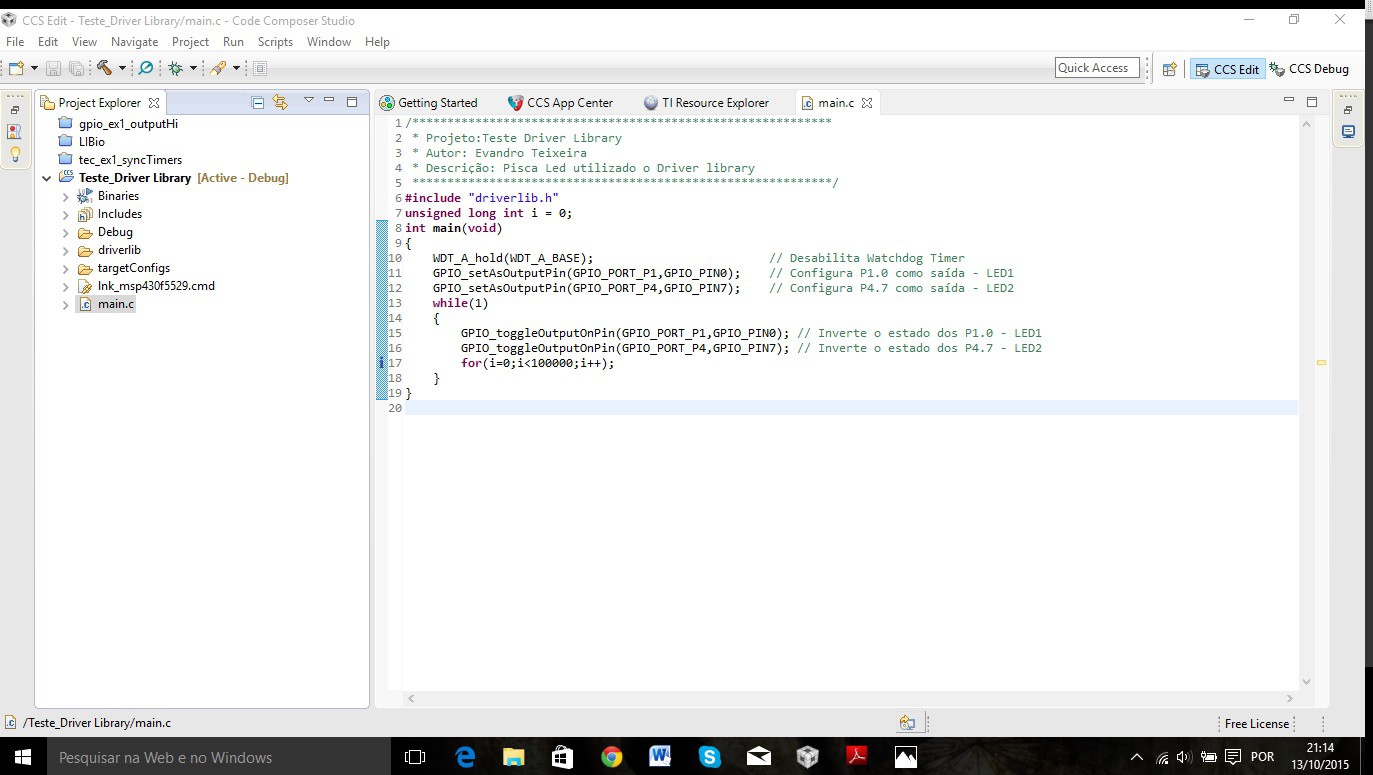Click the Quick Access input field
Image resolution: width=1373 pixels, height=775 pixels.
pos(1097,68)
